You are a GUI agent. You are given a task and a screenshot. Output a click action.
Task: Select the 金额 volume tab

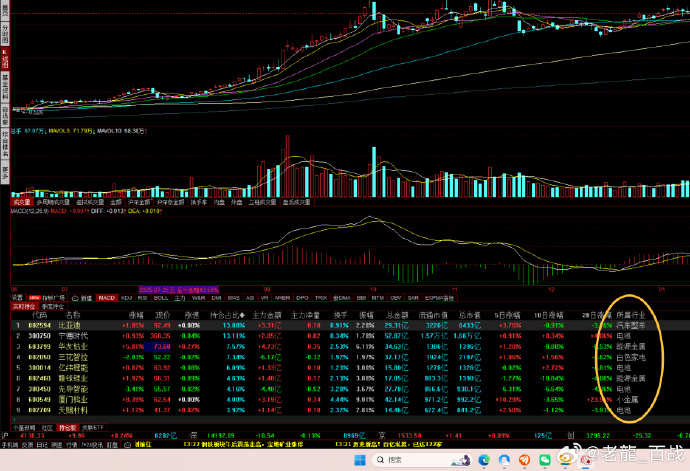click(116, 202)
